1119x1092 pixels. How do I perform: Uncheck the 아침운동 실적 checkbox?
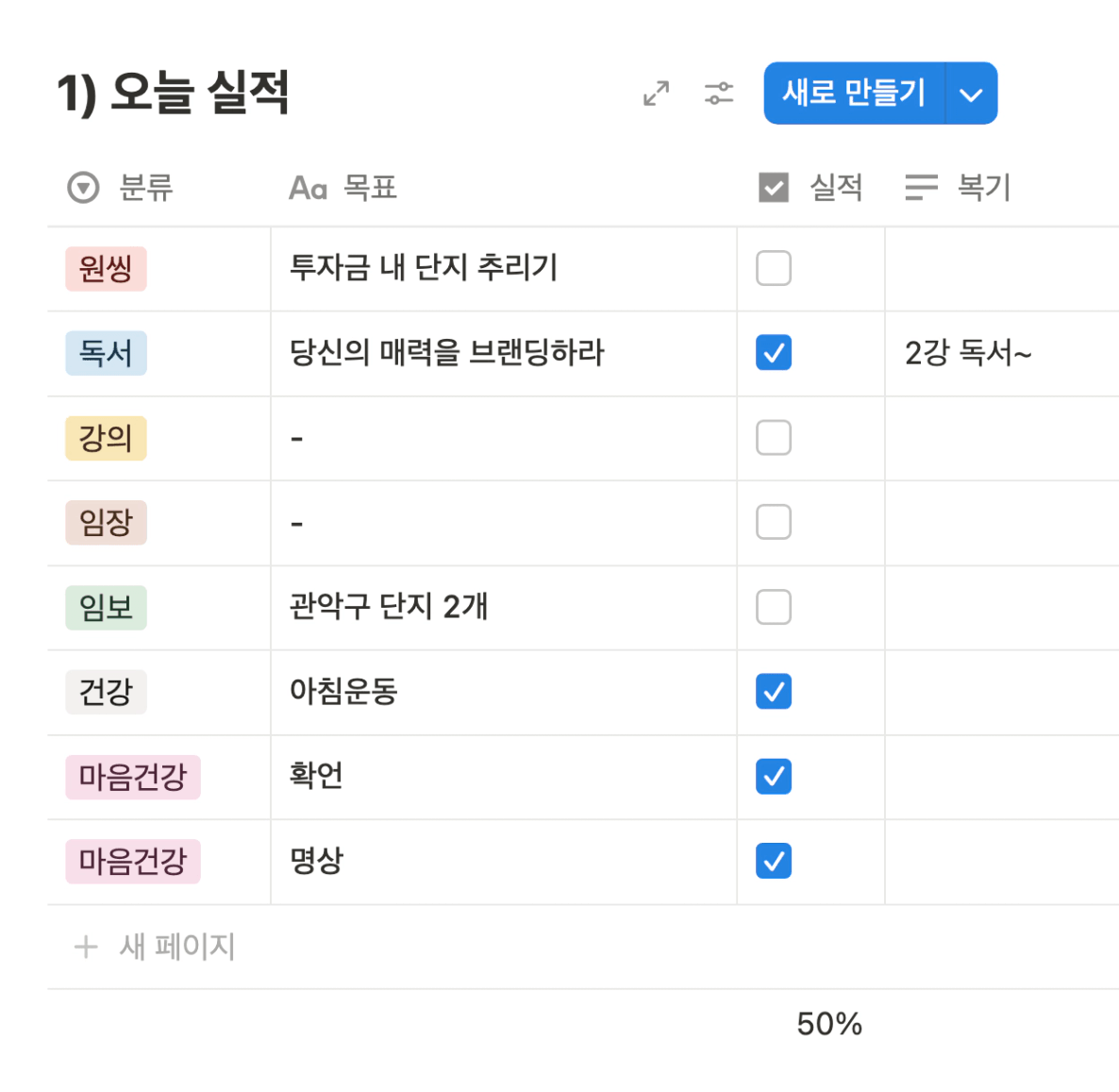click(774, 692)
